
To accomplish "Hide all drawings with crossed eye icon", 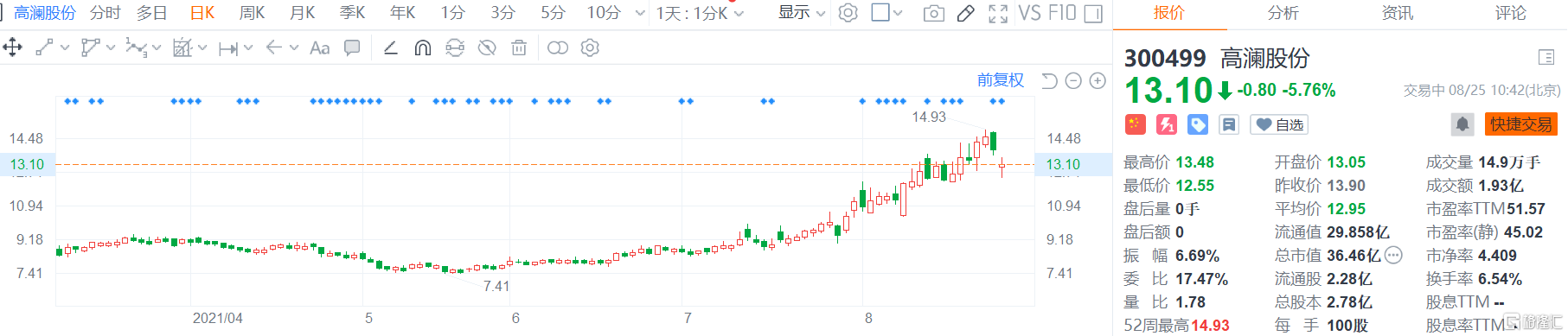I will click(x=487, y=48).
